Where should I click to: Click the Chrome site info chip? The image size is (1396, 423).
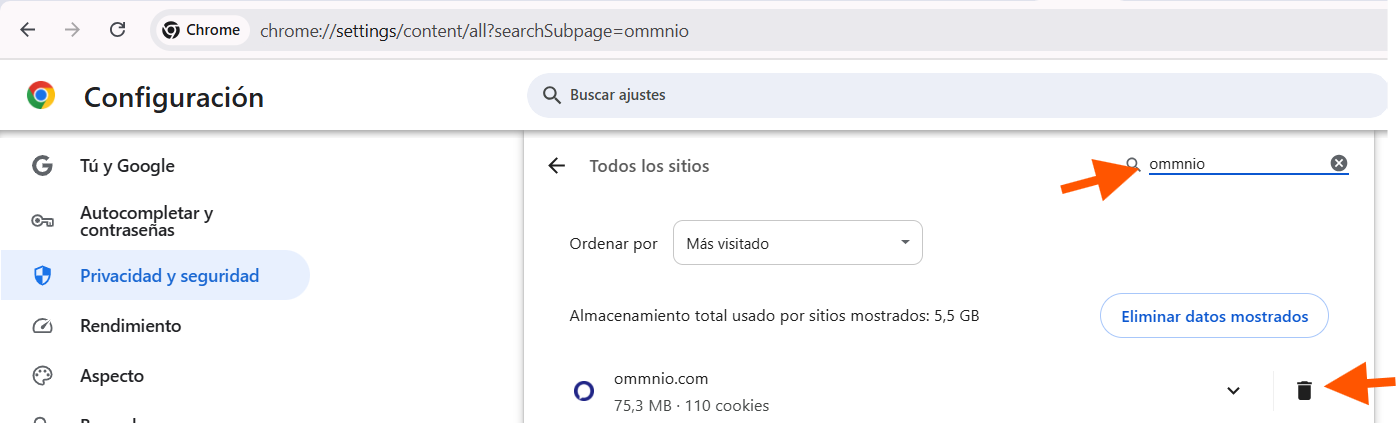point(201,30)
